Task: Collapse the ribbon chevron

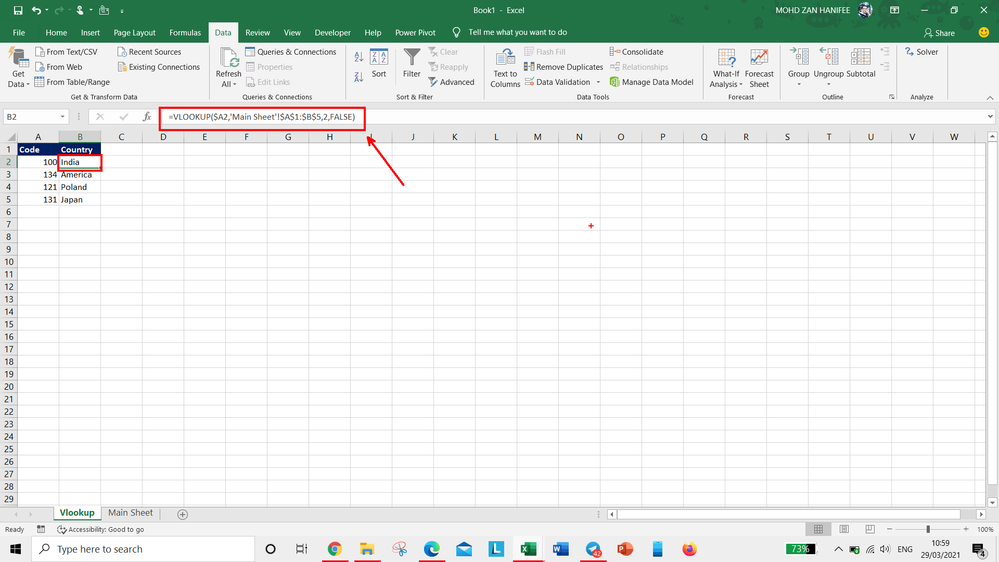Action: coord(989,97)
